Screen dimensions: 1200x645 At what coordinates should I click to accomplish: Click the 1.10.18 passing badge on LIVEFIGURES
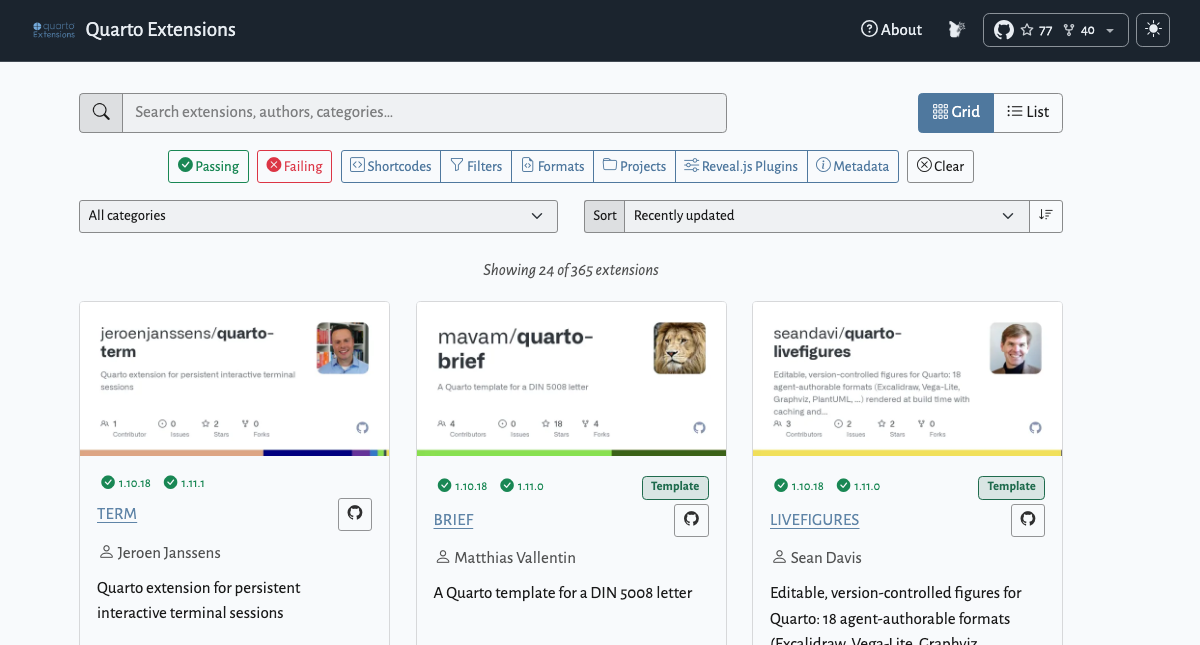tap(799, 486)
